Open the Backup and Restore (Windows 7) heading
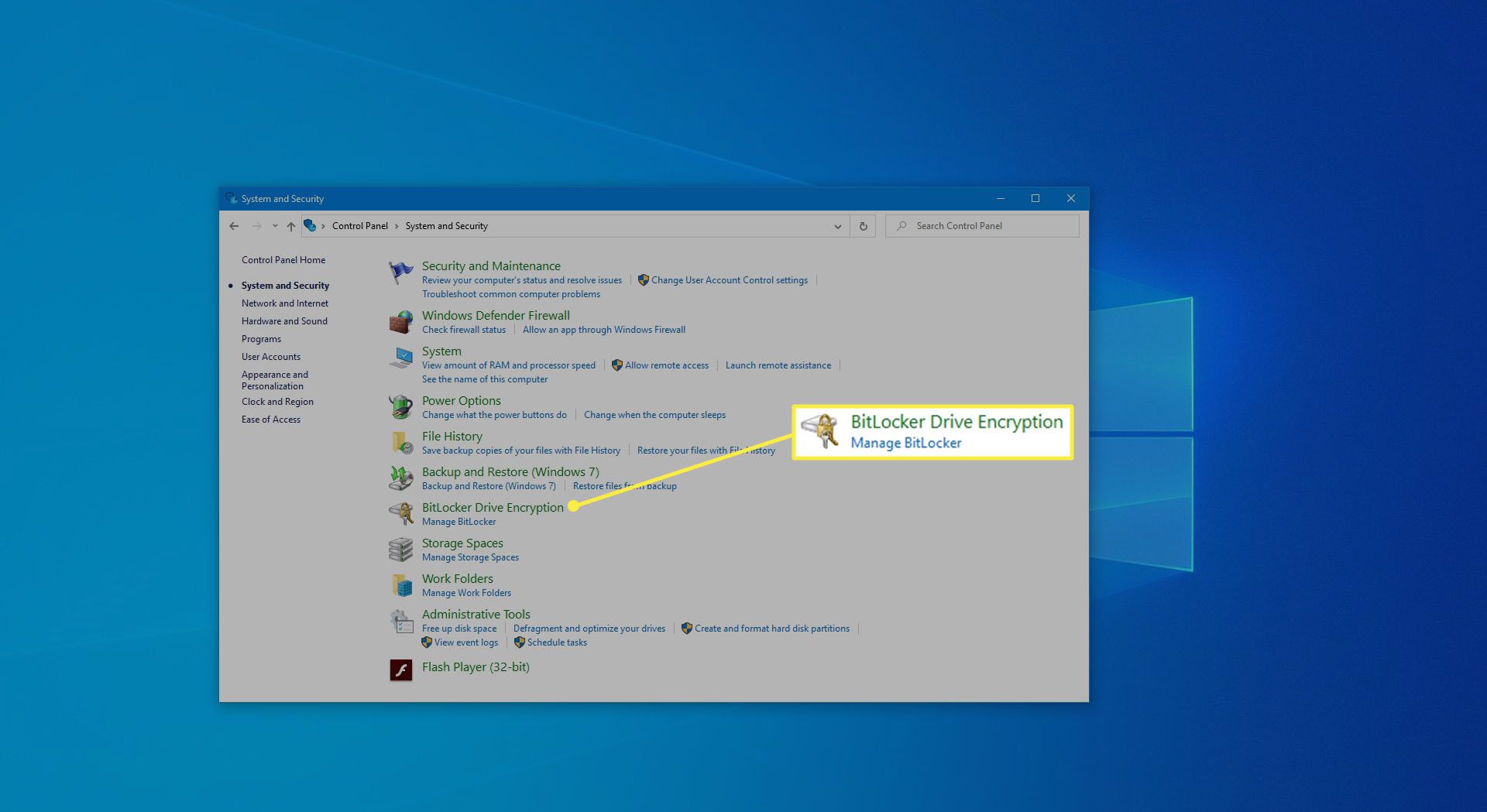Viewport: 1487px width, 812px height. tap(510, 472)
